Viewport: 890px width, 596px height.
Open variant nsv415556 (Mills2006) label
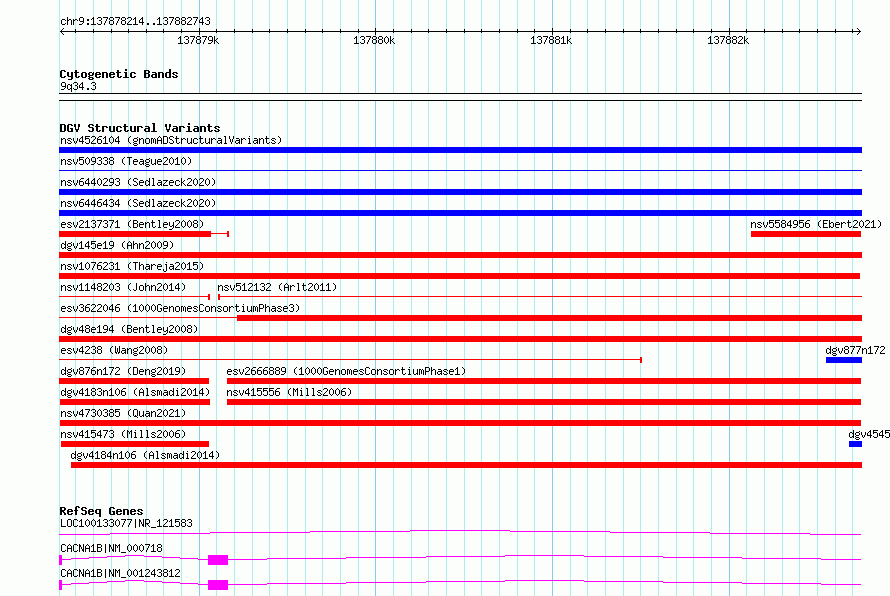pos(289,392)
